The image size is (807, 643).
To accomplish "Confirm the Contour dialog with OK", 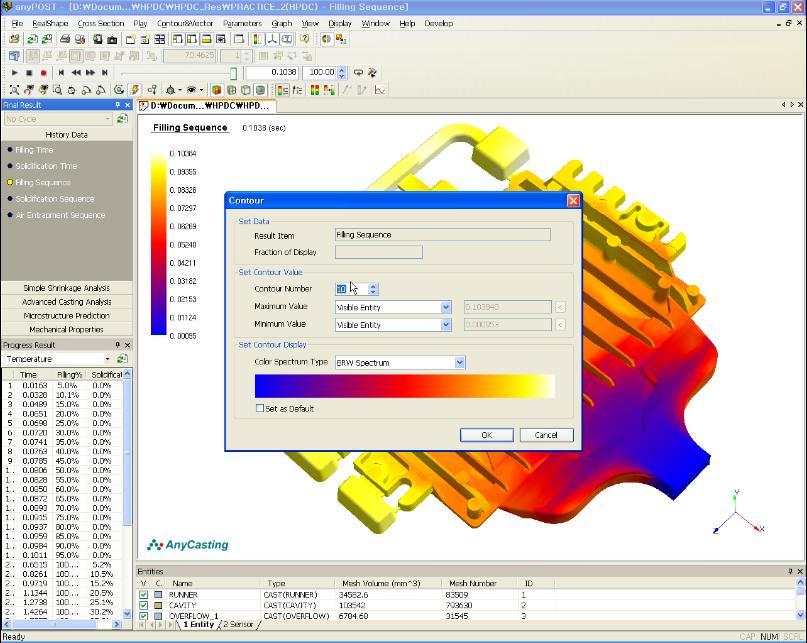I will (486, 435).
